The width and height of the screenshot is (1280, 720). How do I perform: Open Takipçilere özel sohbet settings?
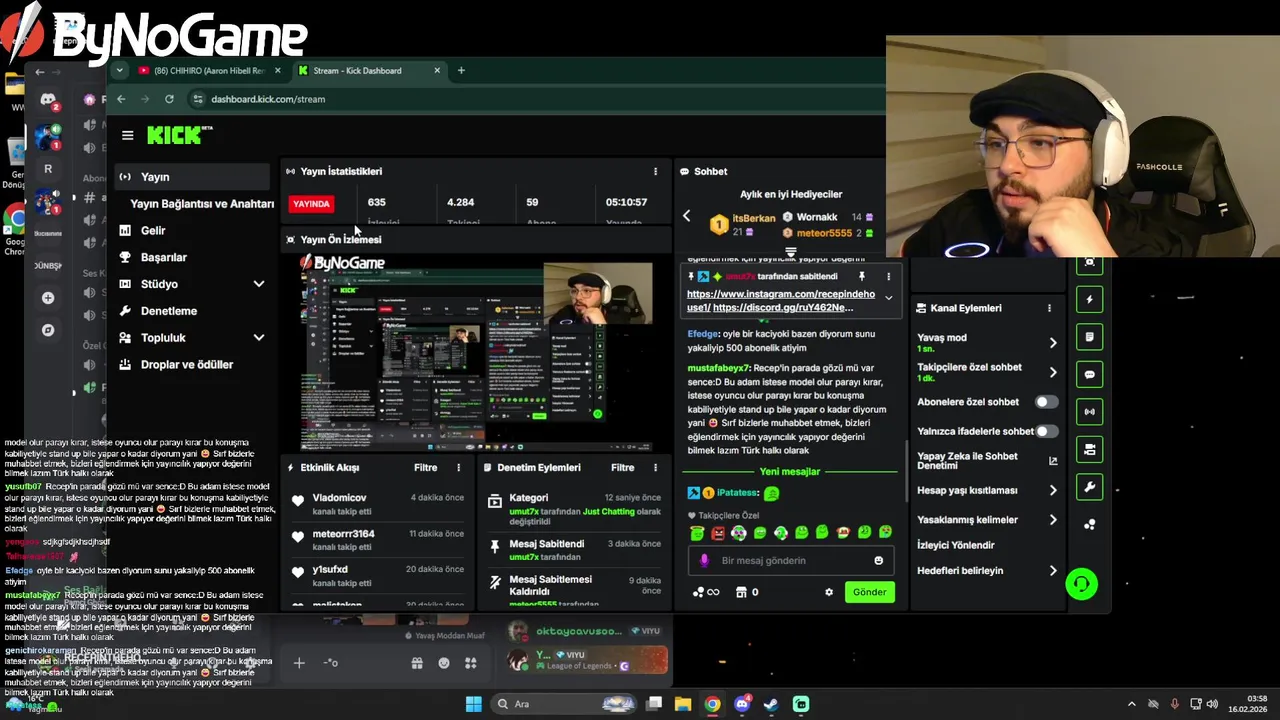pyautogui.click(x=987, y=372)
